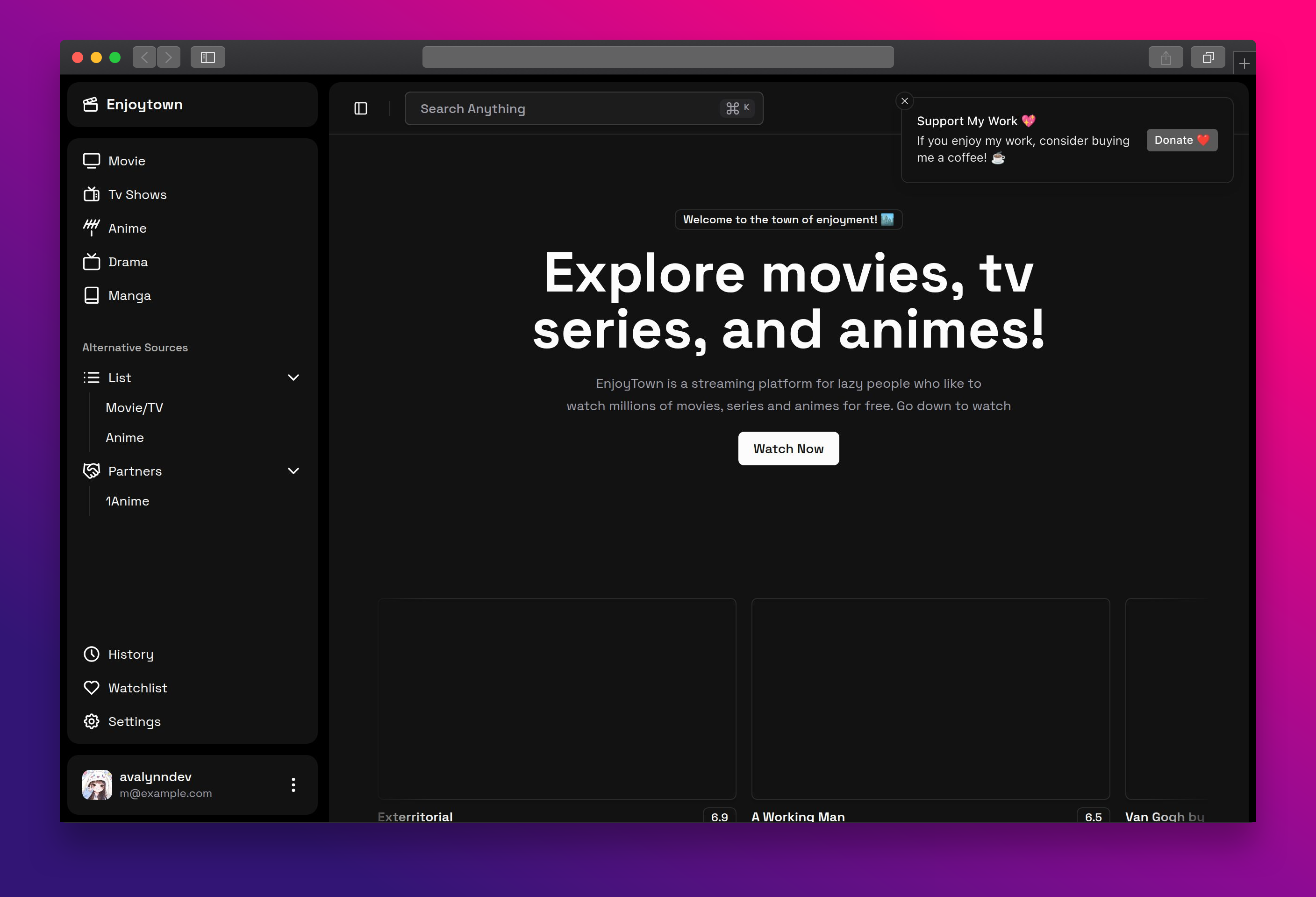
Task: Open Settings gear icon
Action: coord(91,721)
